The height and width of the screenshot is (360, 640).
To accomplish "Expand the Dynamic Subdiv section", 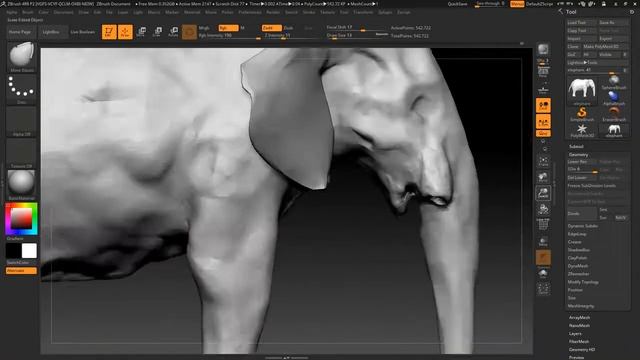I will [x=582, y=226].
